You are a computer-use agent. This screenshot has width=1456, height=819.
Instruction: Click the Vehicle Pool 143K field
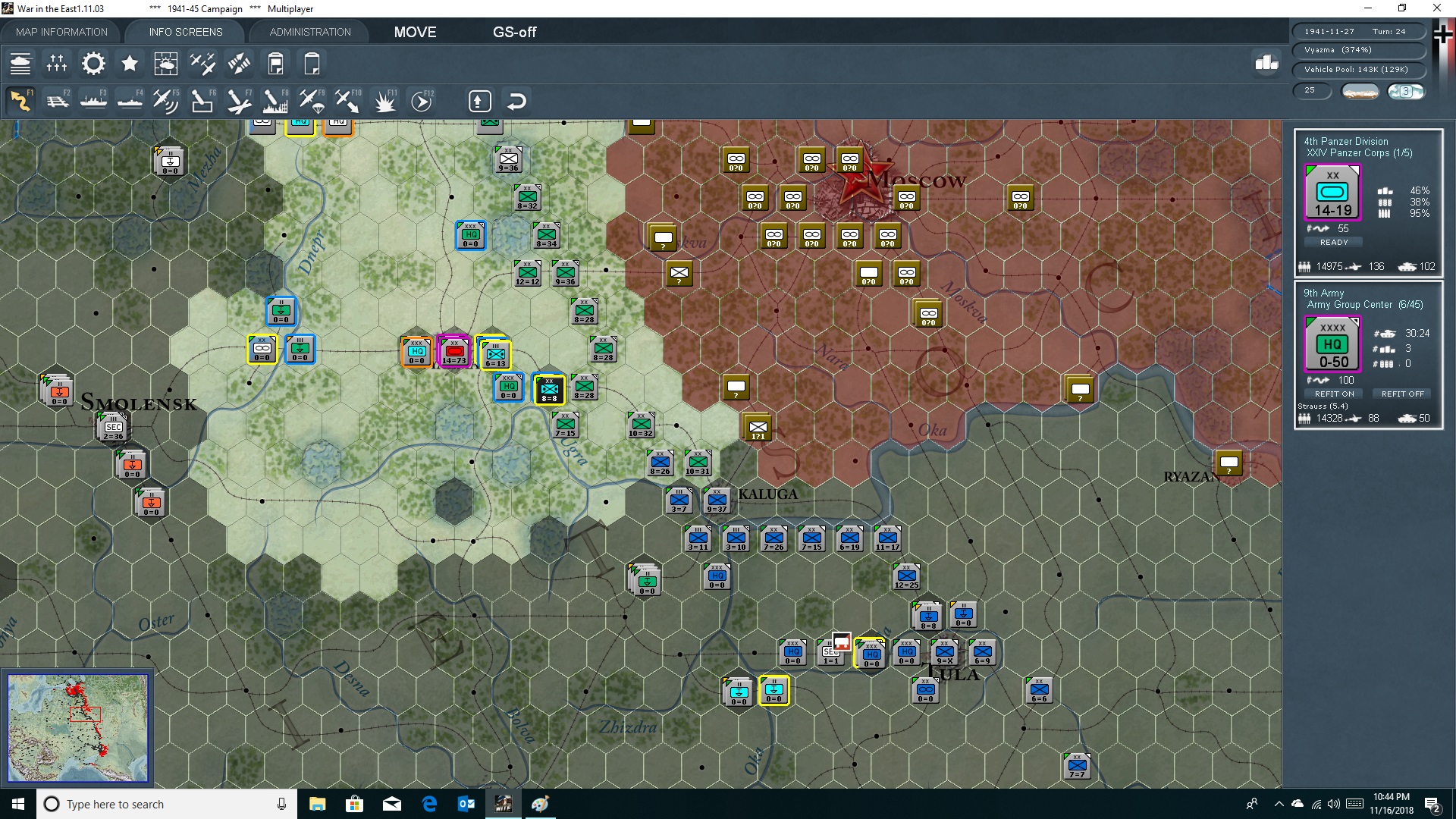tap(1359, 70)
